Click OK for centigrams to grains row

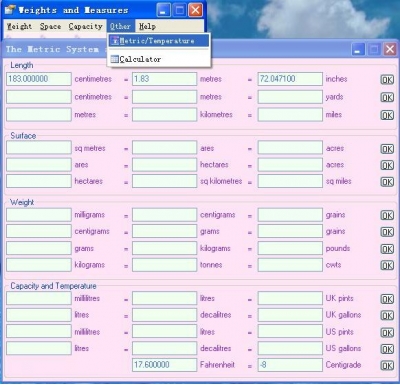click(387, 232)
